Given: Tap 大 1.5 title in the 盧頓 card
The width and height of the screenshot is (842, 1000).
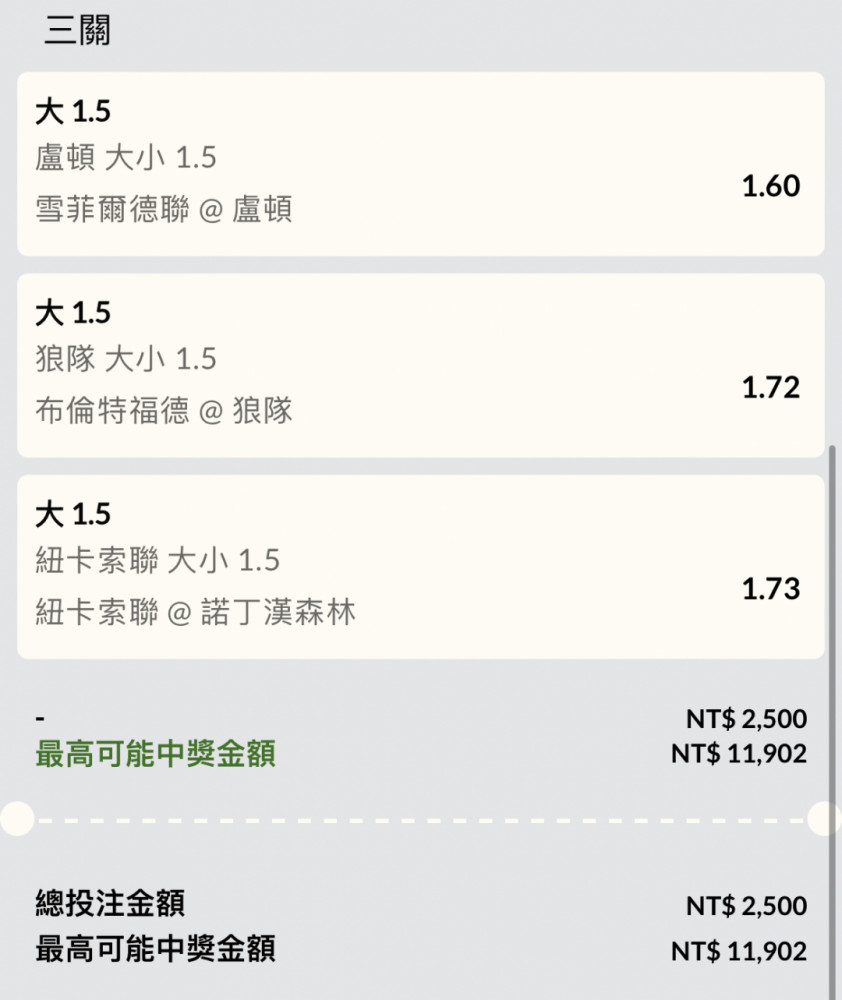Looking at the screenshot, I should pyautogui.click(x=73, y=112).
